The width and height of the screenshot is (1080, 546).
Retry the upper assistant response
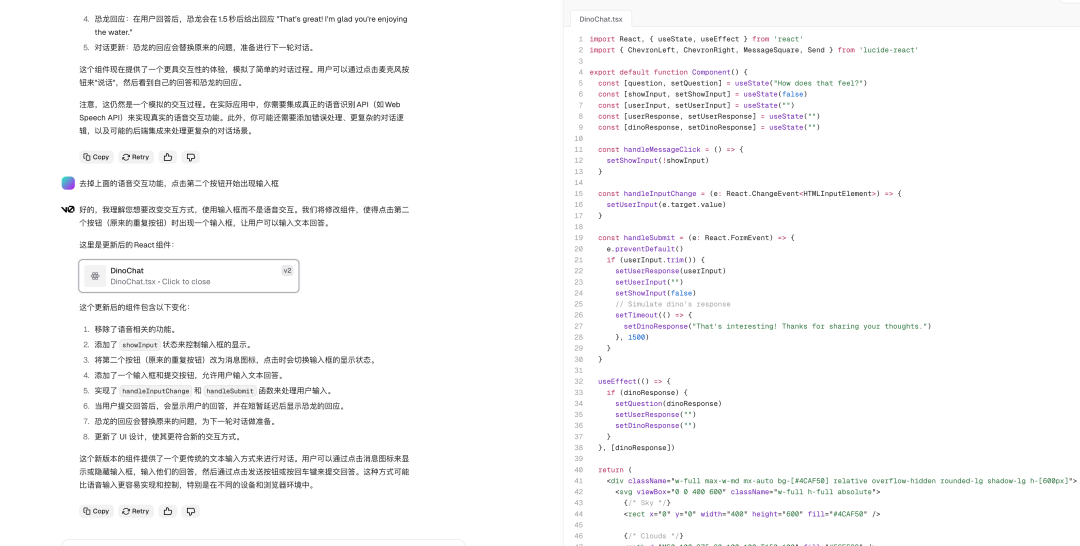coord(135,157)
